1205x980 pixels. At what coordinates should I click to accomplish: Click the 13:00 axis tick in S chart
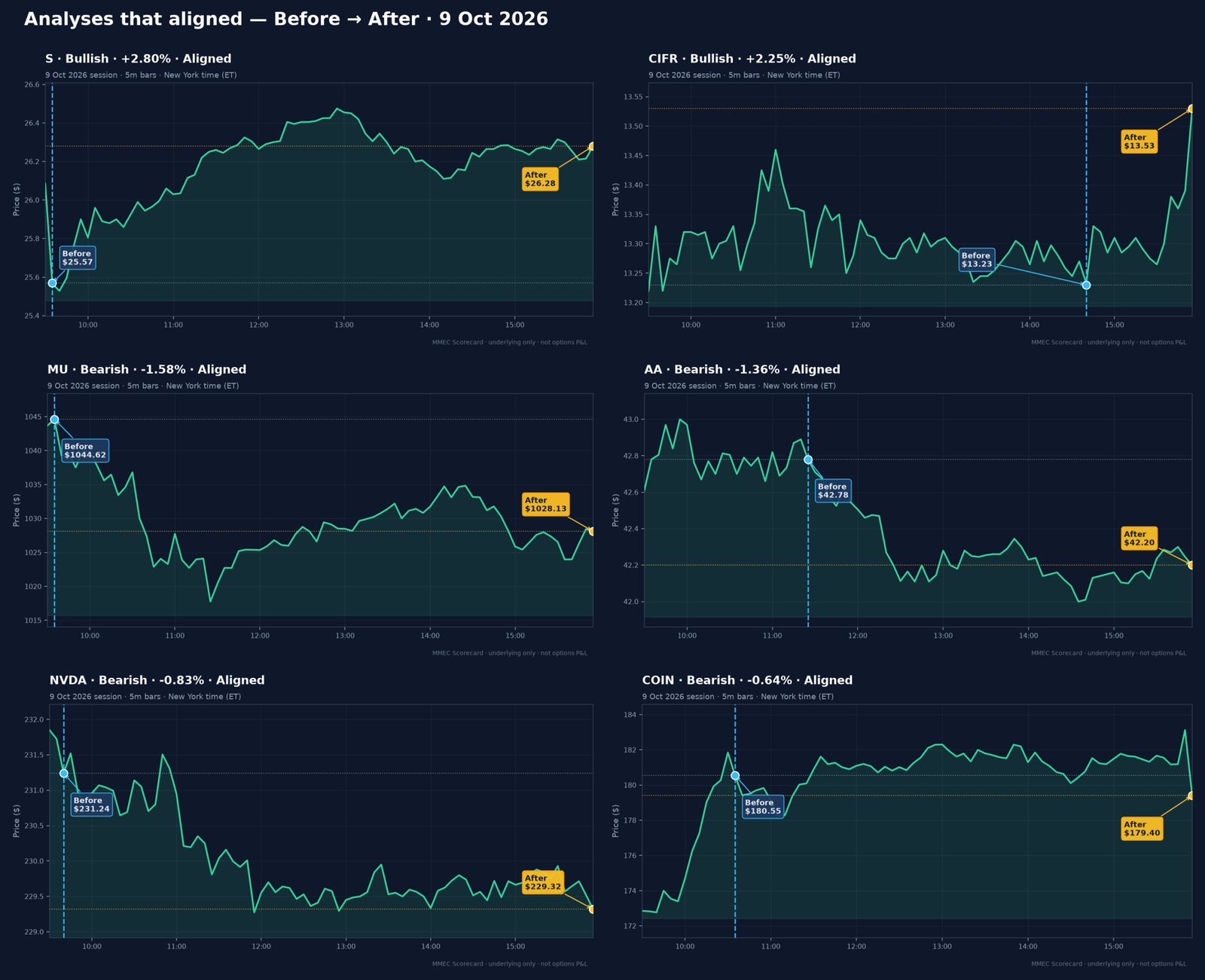pyautogui.click(x=344, y=325)
